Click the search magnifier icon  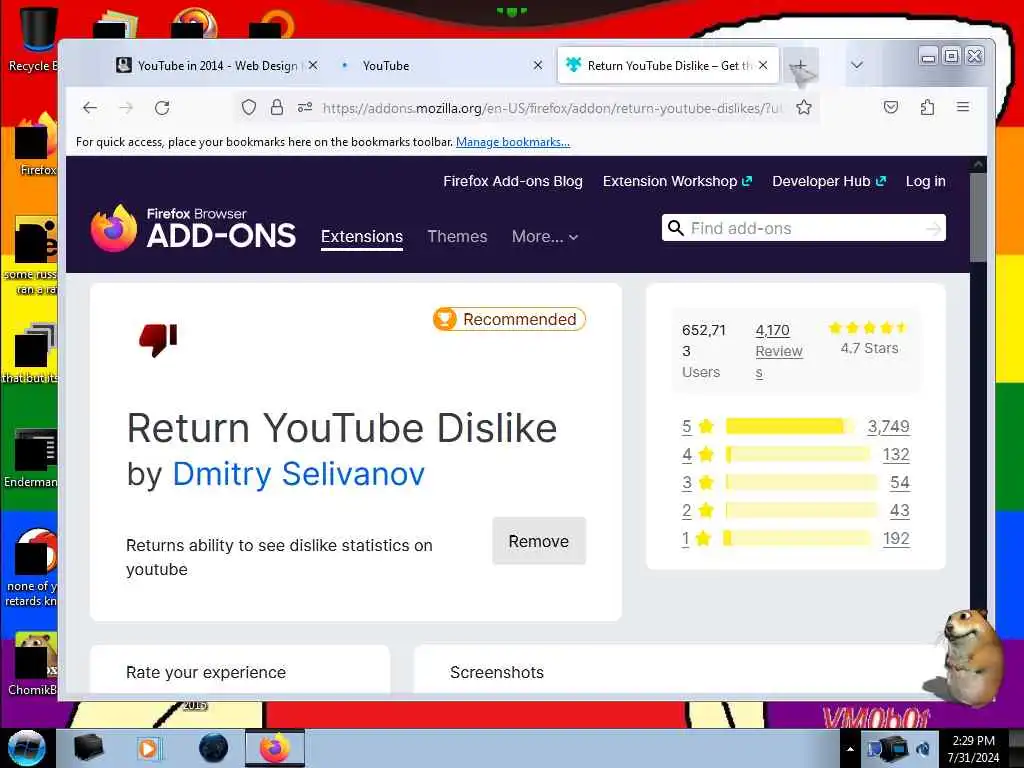tap(676, 228)
